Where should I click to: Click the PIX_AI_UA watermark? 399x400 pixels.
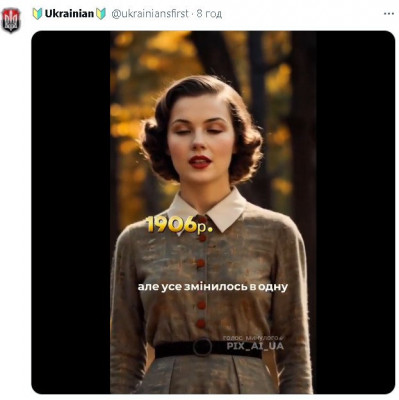coord(255,346)
